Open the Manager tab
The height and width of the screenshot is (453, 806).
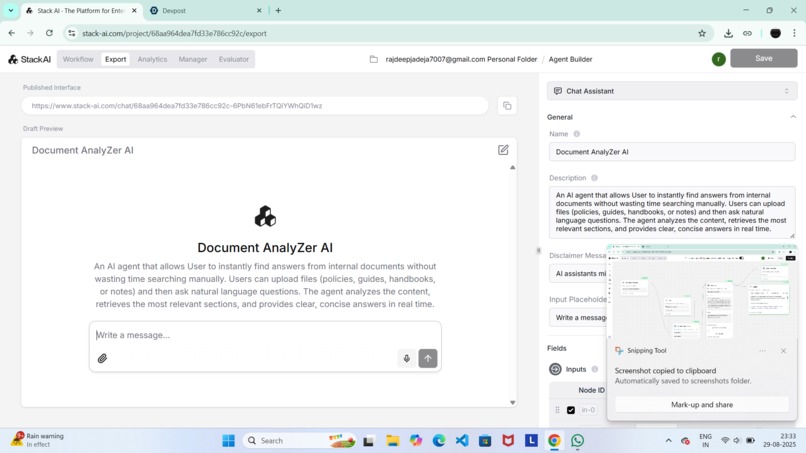193,59
